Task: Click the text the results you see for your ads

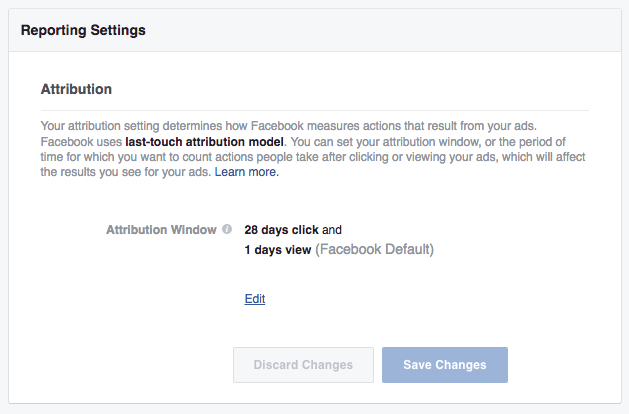Action: tap(126, 172)
